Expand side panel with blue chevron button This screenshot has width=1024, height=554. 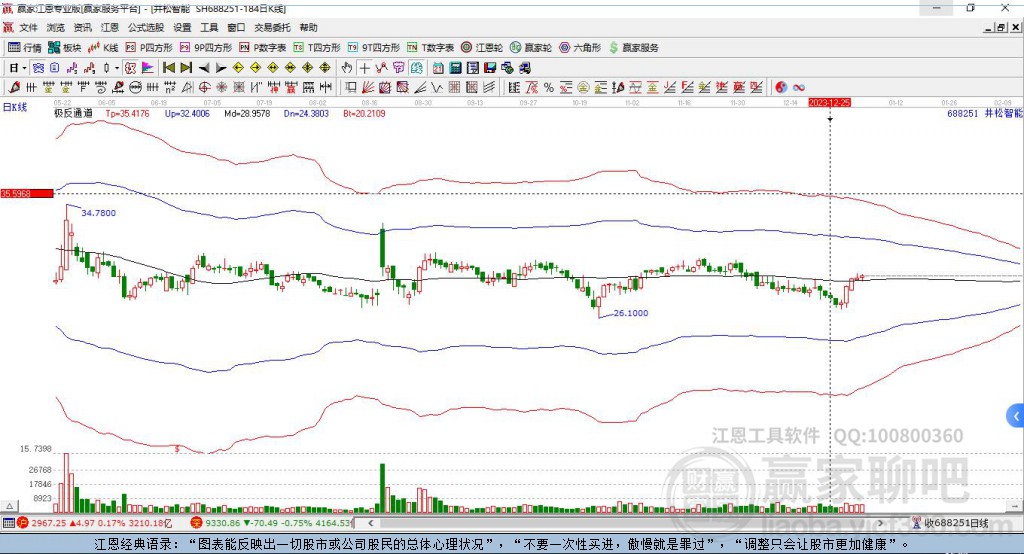1016,416
